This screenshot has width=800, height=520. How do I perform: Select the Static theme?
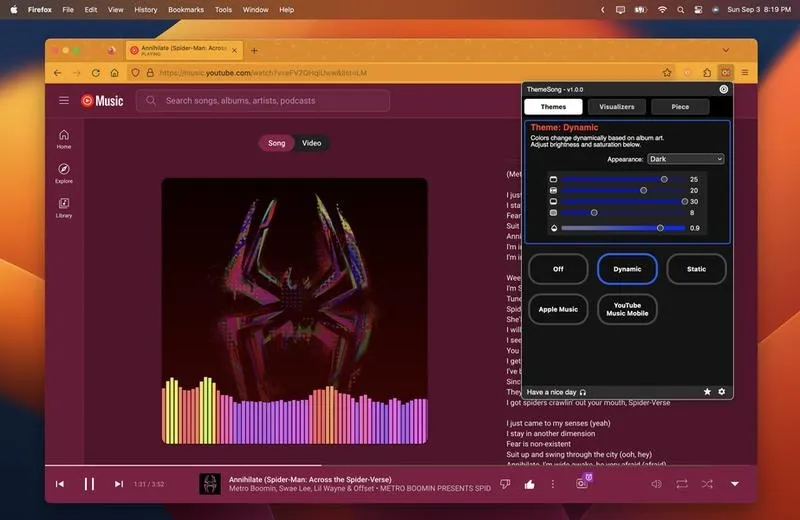(696, 269)
